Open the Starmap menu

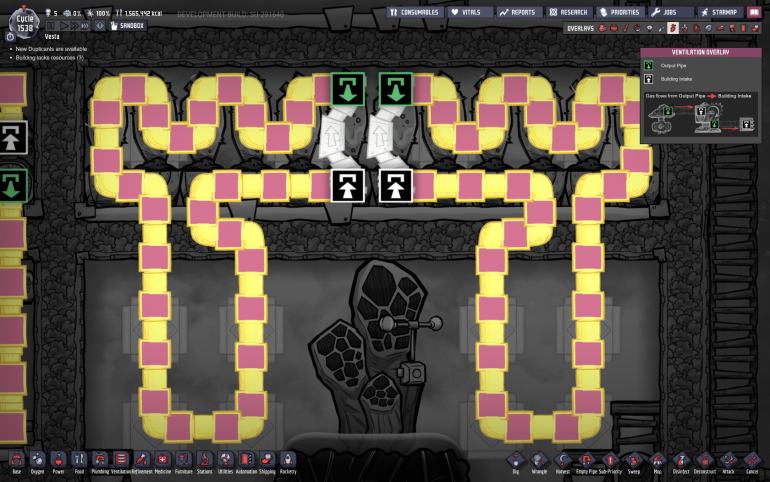point(720,12)
